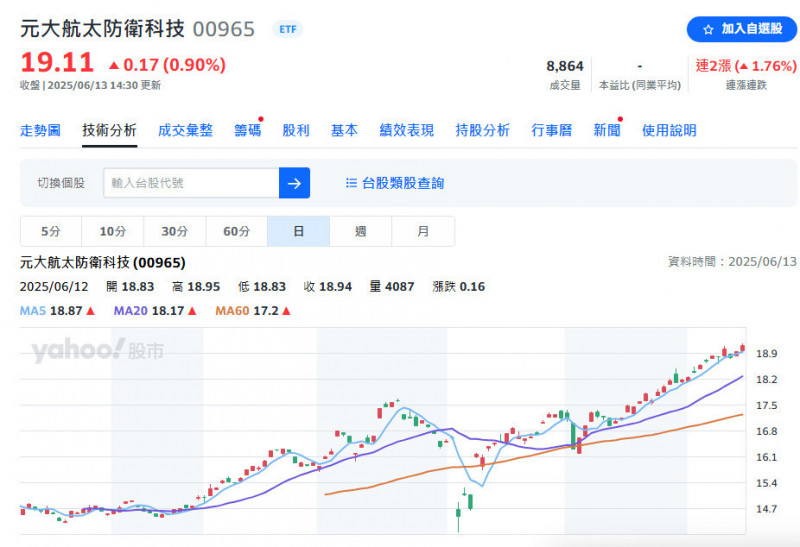Open the 台股類股查詢 link
Viewport: 800px width, 547px height.
pos(403,183)
